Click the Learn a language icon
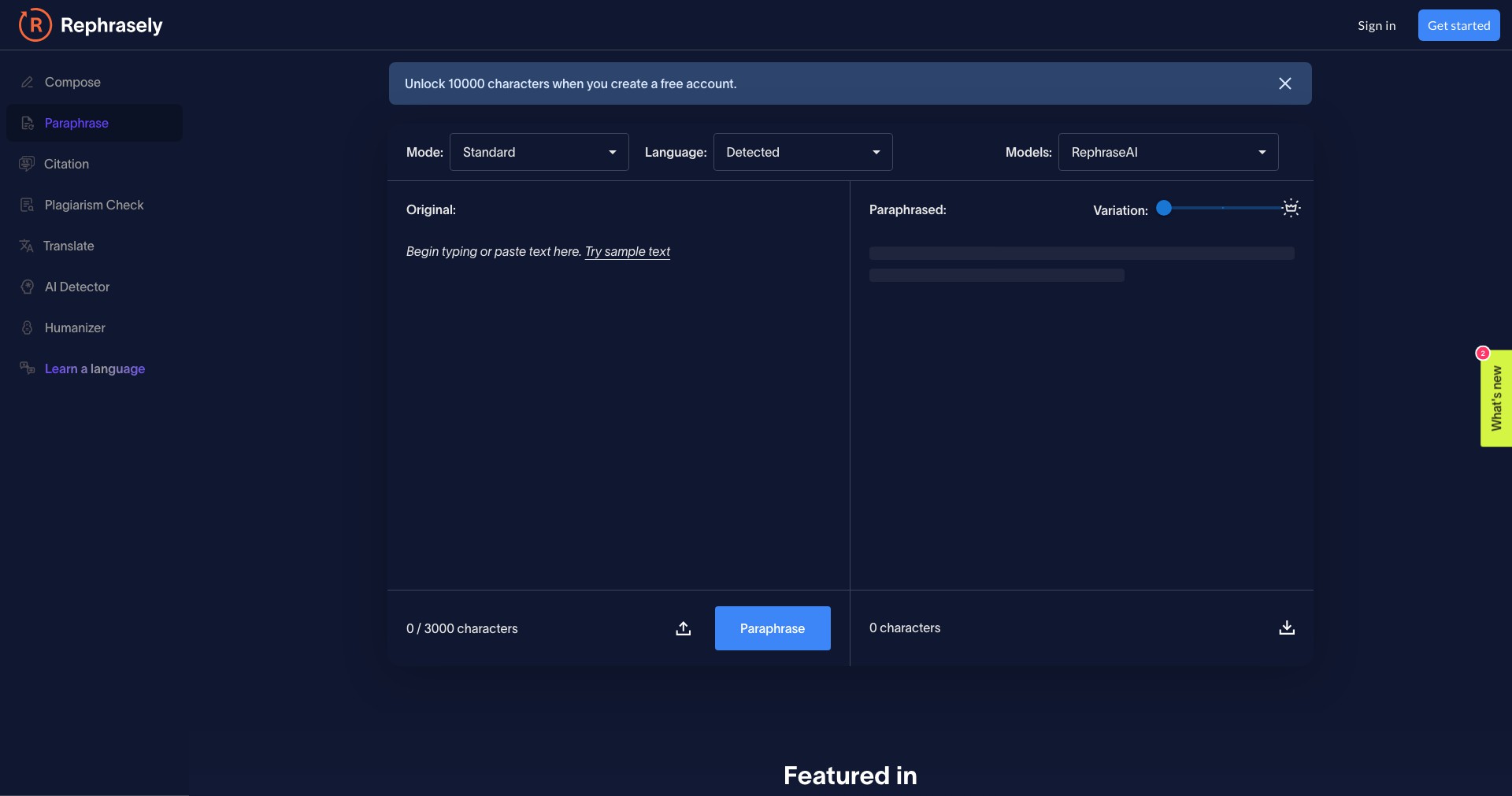 point(28,368)
